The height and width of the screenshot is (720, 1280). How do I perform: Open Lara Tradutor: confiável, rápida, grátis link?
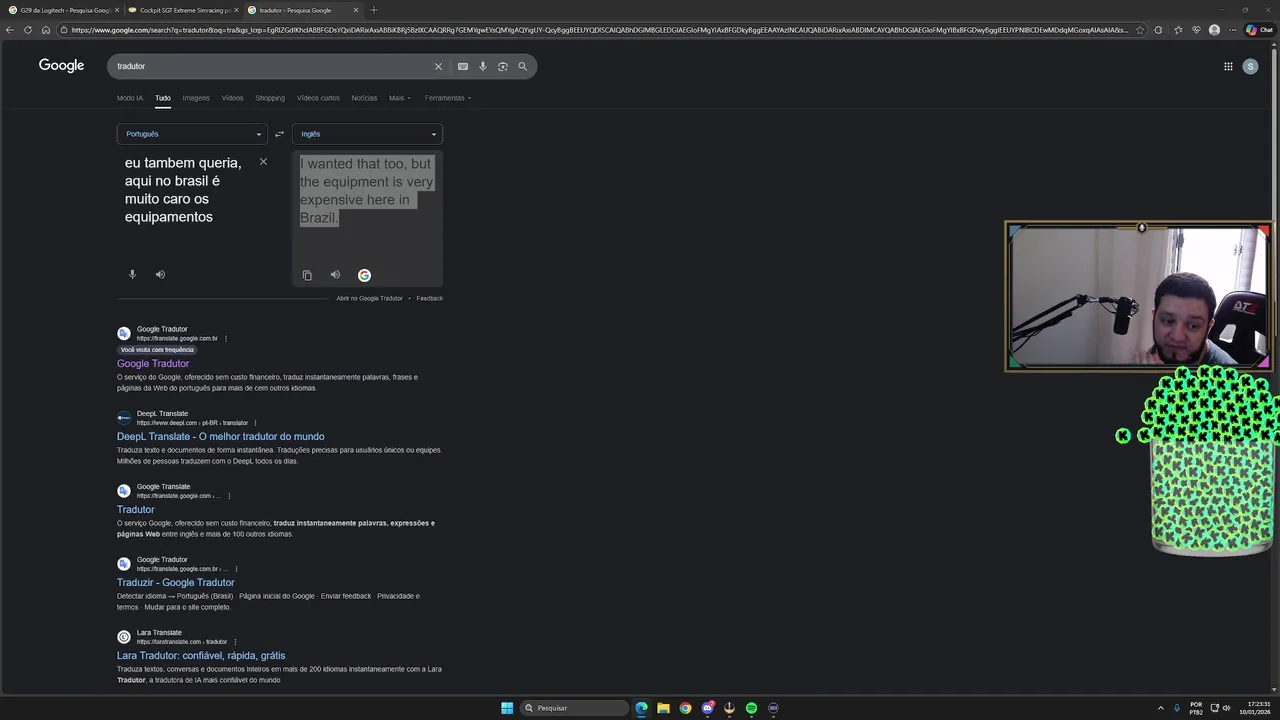coord(201,656)
